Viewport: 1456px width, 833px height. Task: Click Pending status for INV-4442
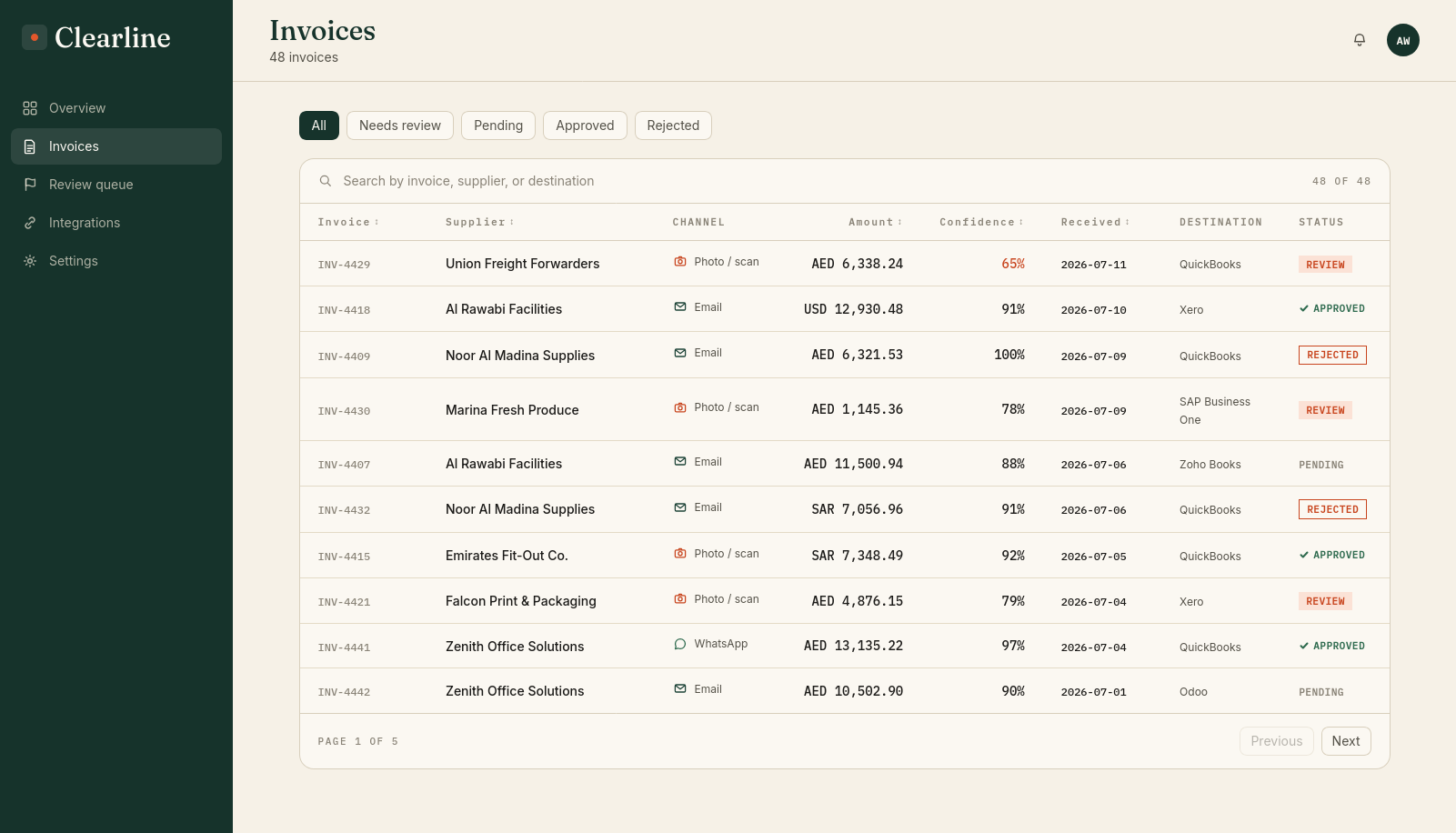[x=1321, y=692]
